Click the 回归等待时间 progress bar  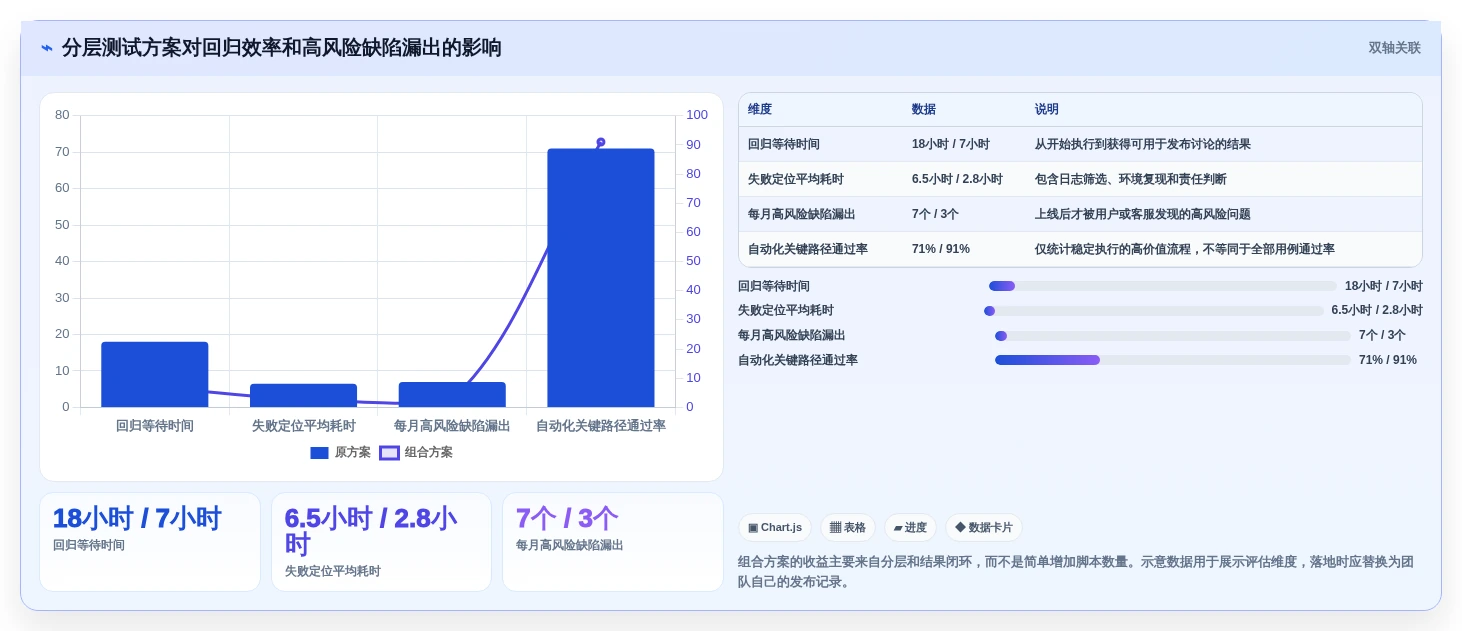(x=1163, y=286)
